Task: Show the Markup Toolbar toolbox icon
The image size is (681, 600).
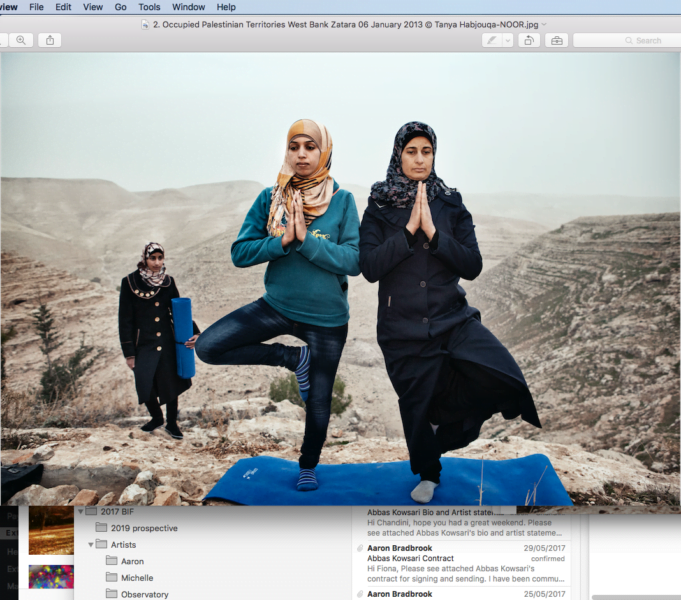Action: tap(556, 40)
